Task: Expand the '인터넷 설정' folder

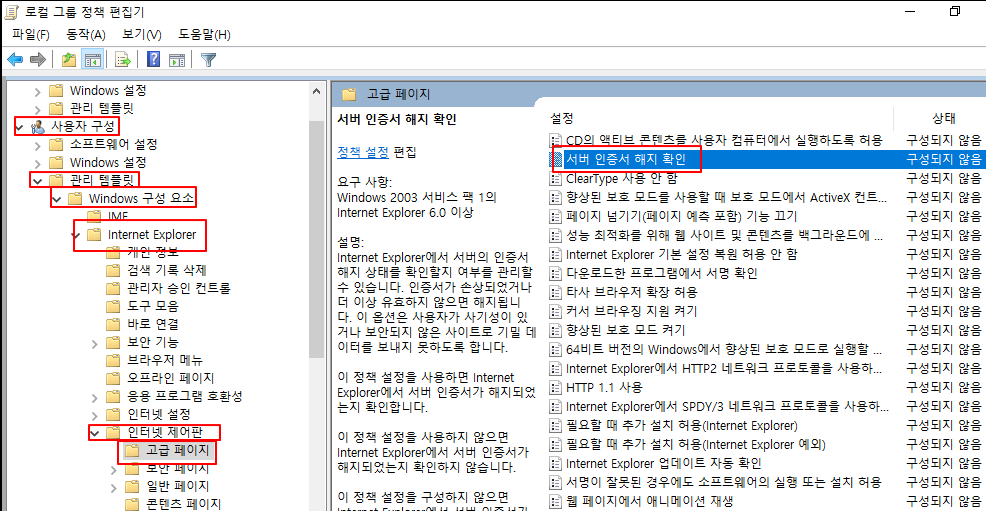Action: [94, 415]
